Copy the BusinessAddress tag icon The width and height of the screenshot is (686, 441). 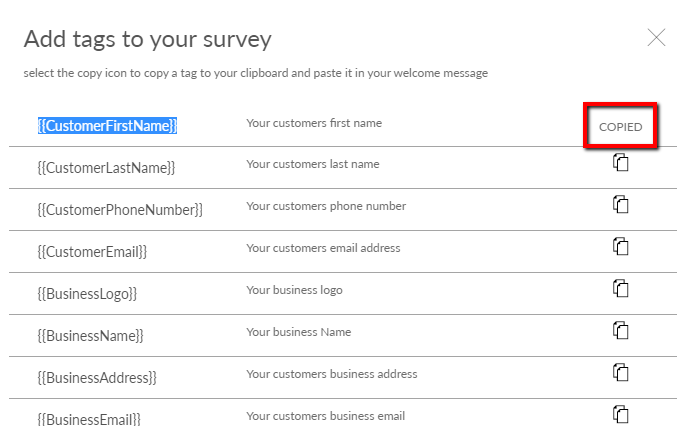click(x=620, y=373)
